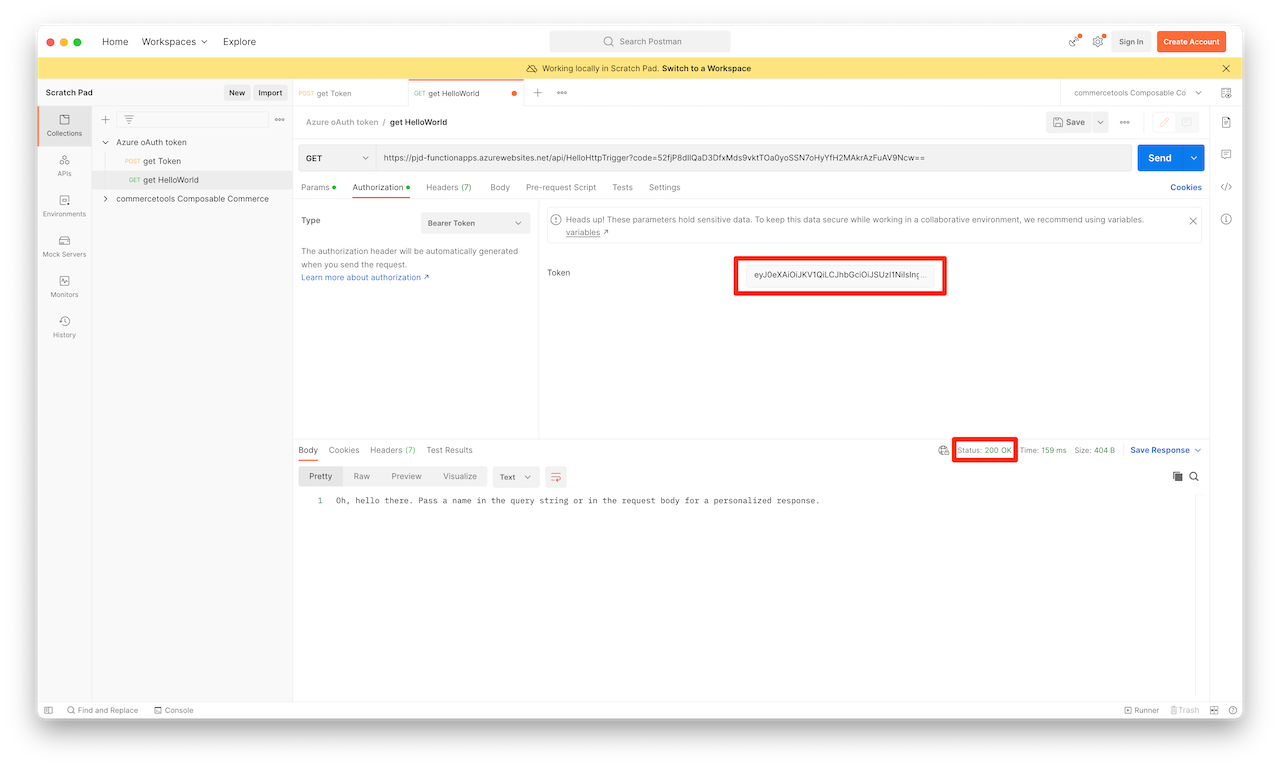Open new request tab with plus icon
This screenshot has width=1280, height=768.
coord(537,93)
